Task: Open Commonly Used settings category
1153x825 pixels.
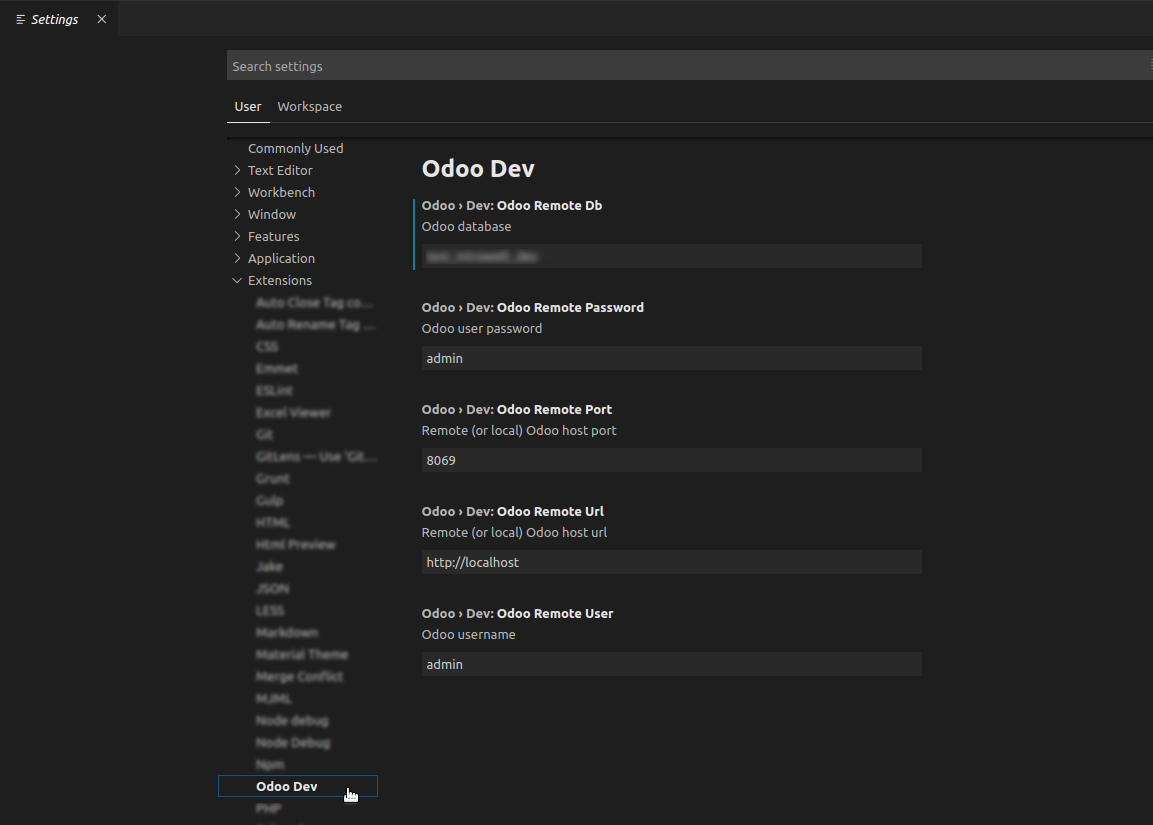Action: [x=296, y=149]
